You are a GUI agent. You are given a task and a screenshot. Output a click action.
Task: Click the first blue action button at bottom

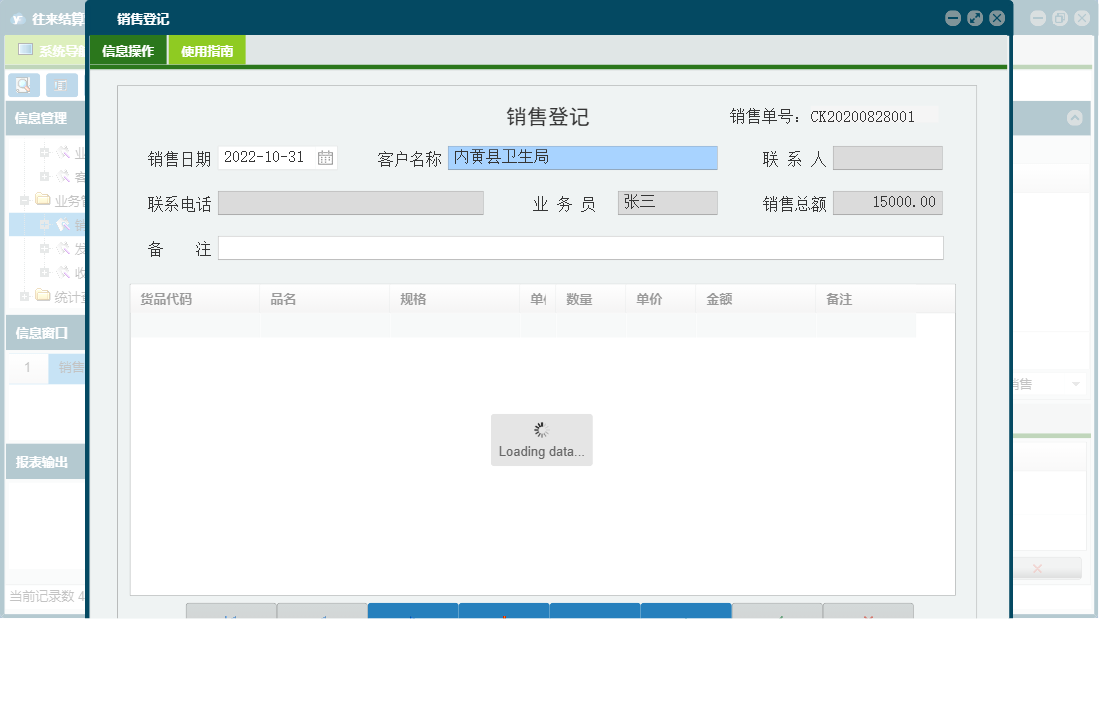411,611
